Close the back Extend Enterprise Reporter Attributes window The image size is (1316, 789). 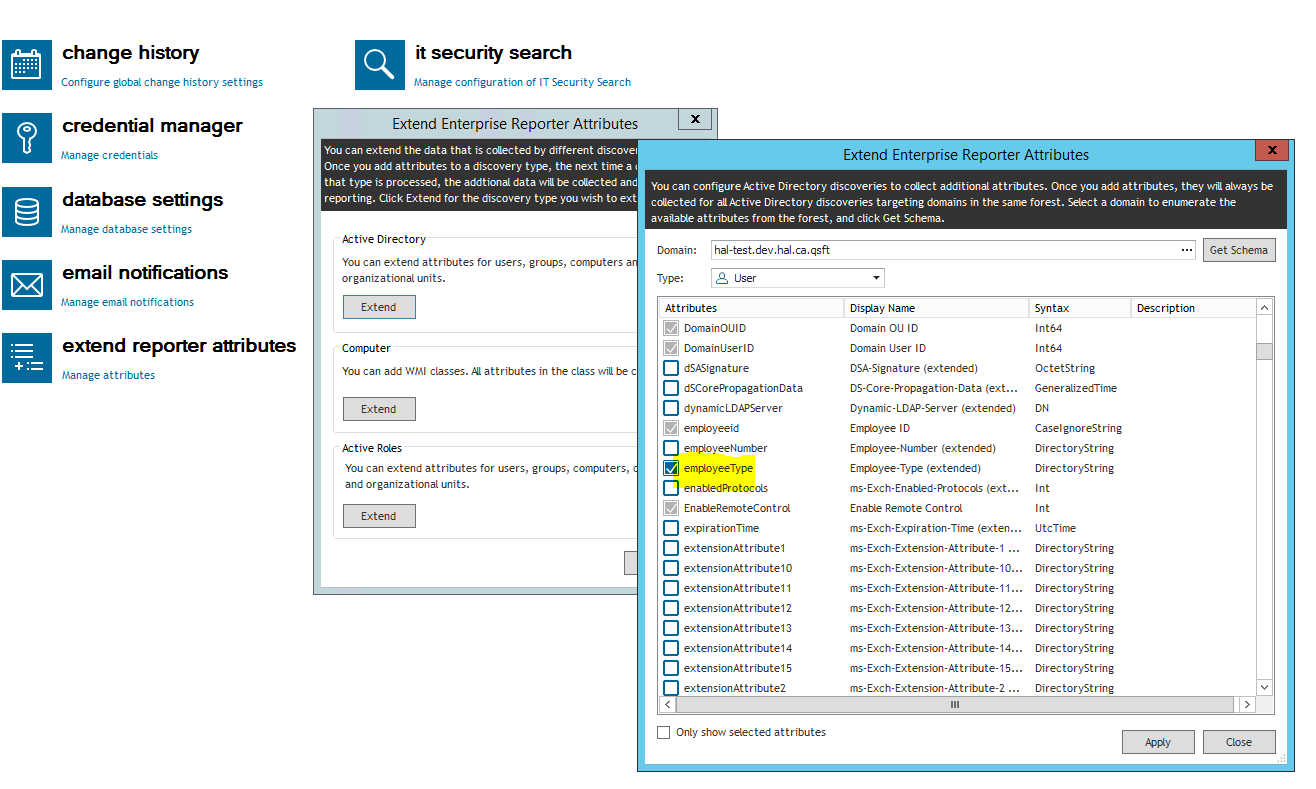[x=694, y=119]
